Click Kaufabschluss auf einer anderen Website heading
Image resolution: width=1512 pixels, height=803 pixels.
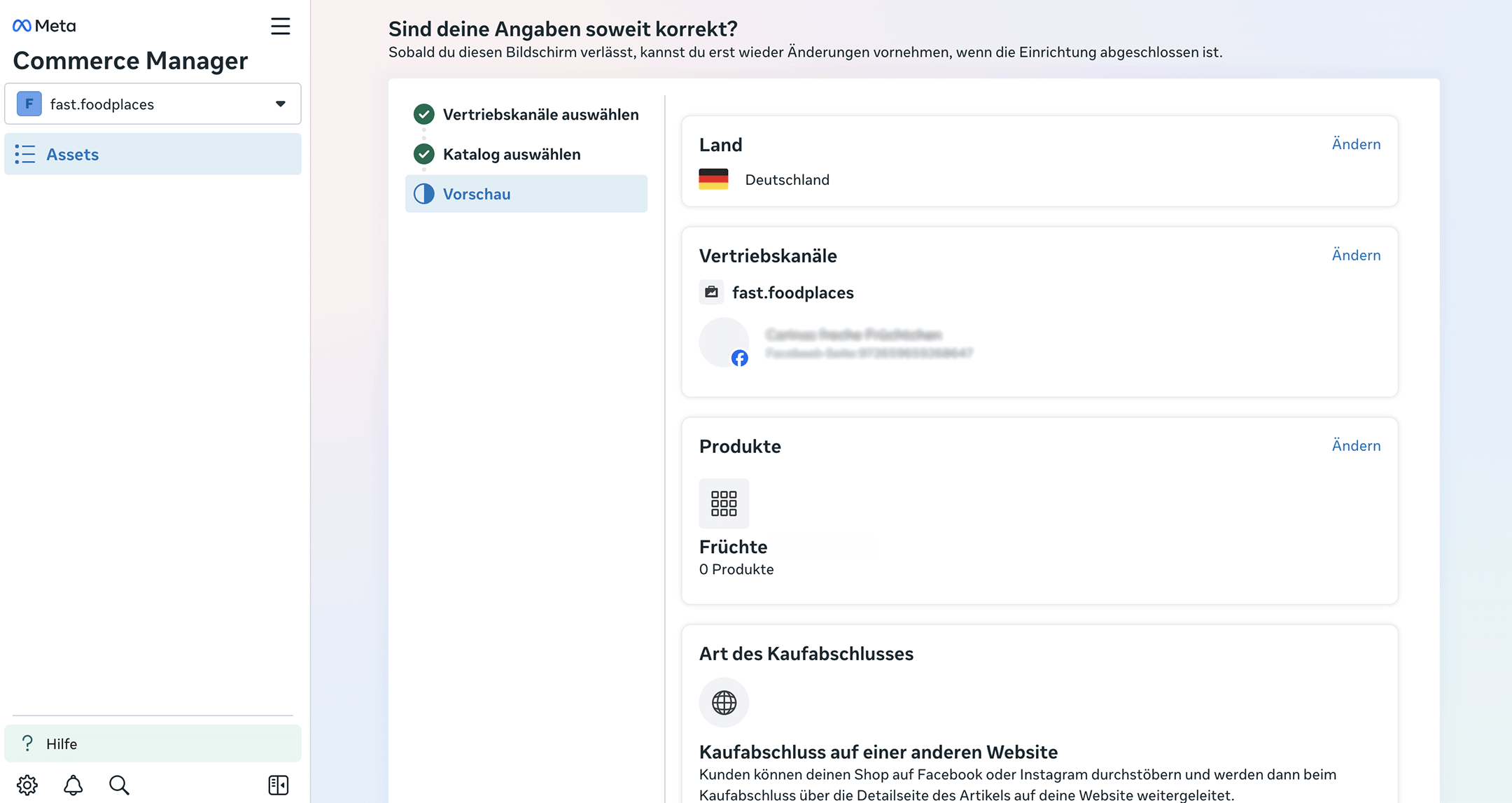point(878,752)
